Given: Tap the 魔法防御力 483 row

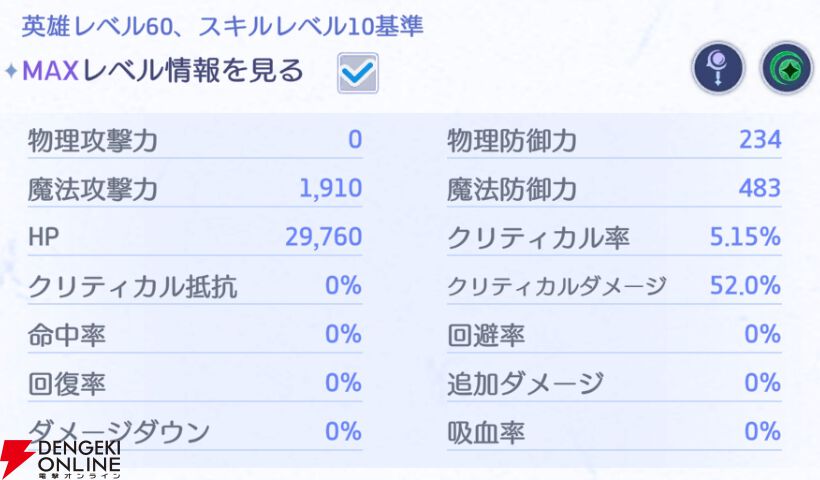Looking at the screenshot, I should click(x=614, y=189).
